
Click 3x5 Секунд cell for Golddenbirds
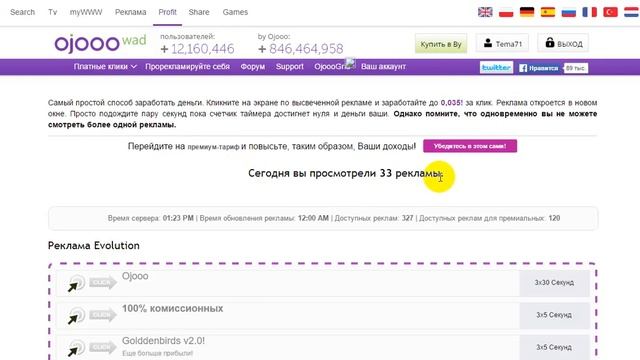coord(554,347)
